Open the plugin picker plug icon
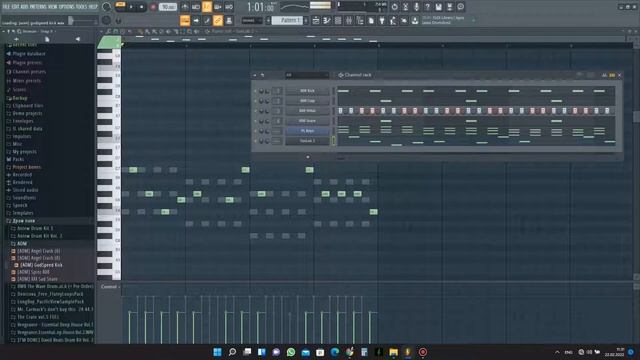 [382, 20]
